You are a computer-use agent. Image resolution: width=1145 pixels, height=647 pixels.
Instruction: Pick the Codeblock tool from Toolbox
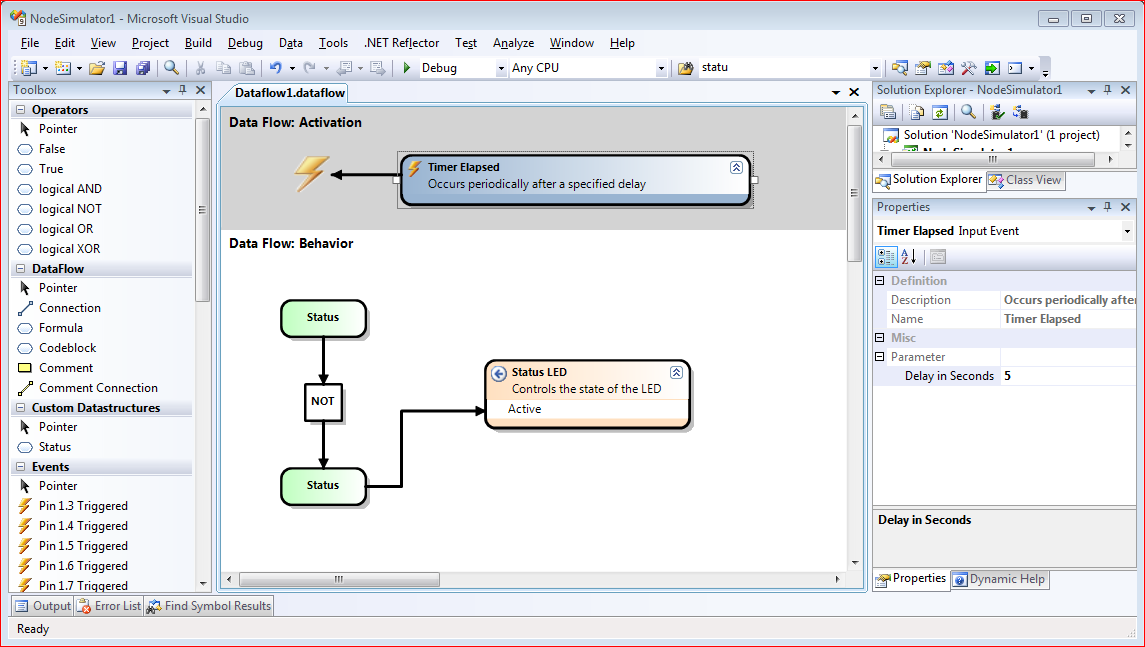click(x=67, y=348)
